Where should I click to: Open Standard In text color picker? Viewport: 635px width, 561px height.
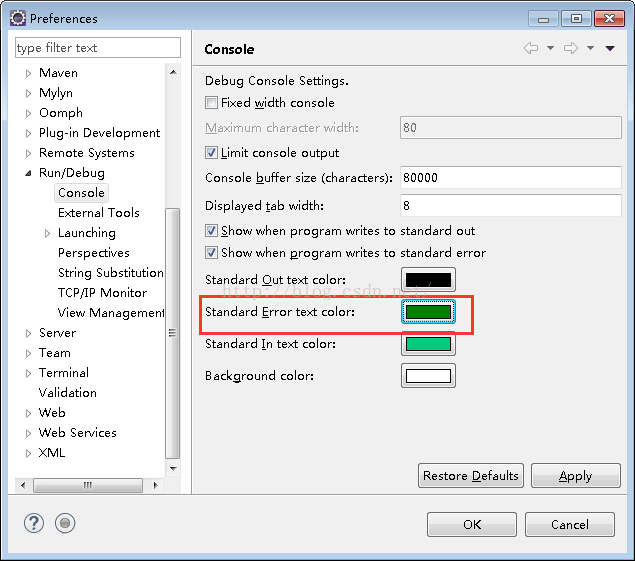click(x=428, y=343)
